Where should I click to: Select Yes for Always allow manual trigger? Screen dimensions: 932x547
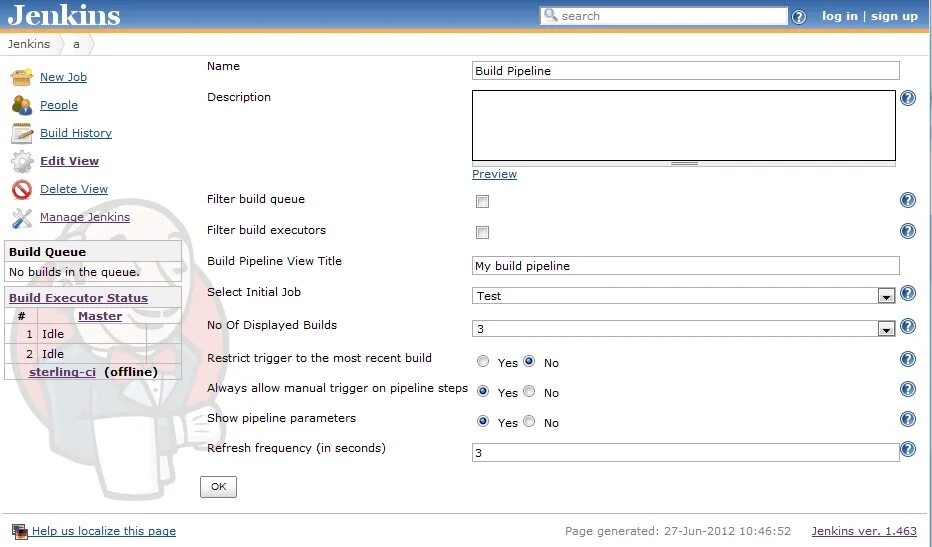point(483,391)
